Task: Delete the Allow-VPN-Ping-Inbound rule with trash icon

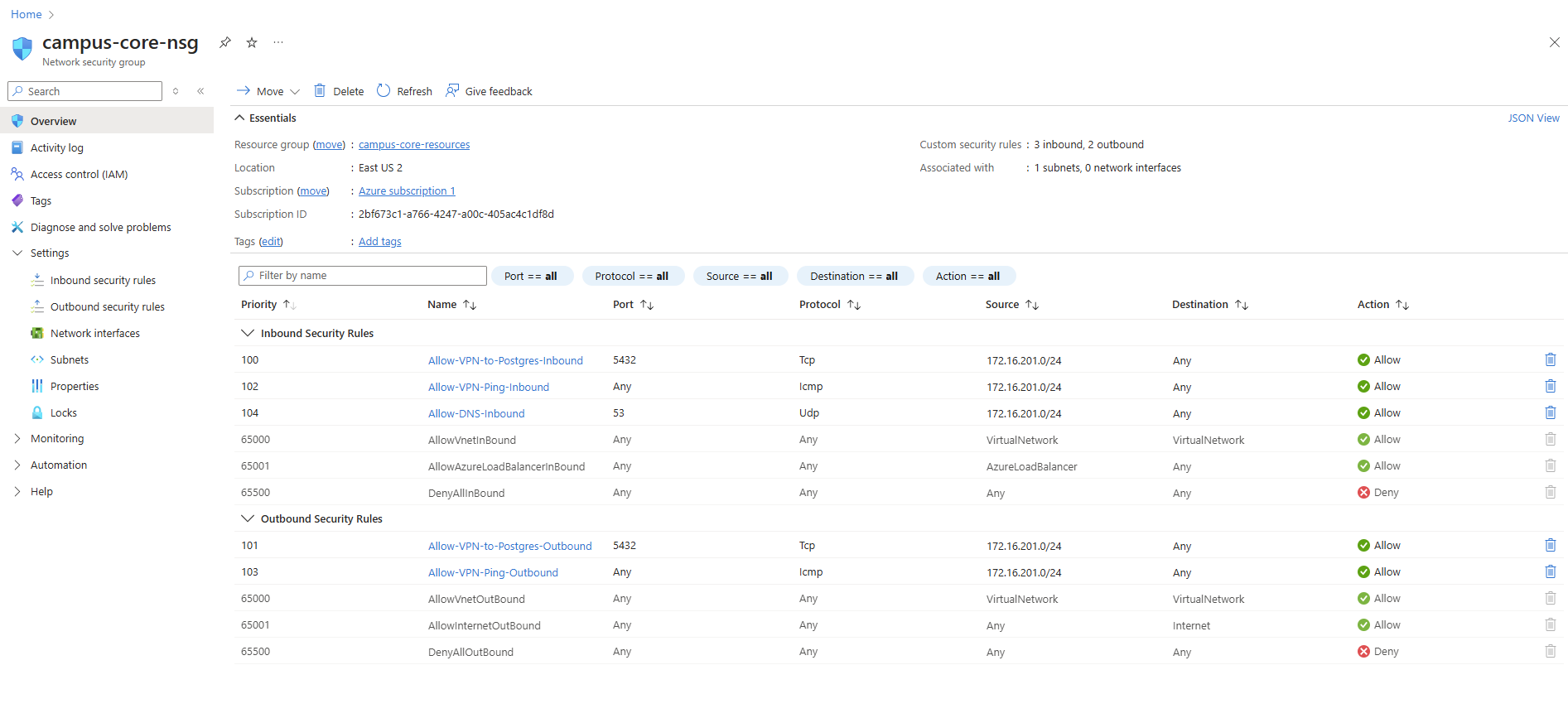Action: coord(1550,386)
